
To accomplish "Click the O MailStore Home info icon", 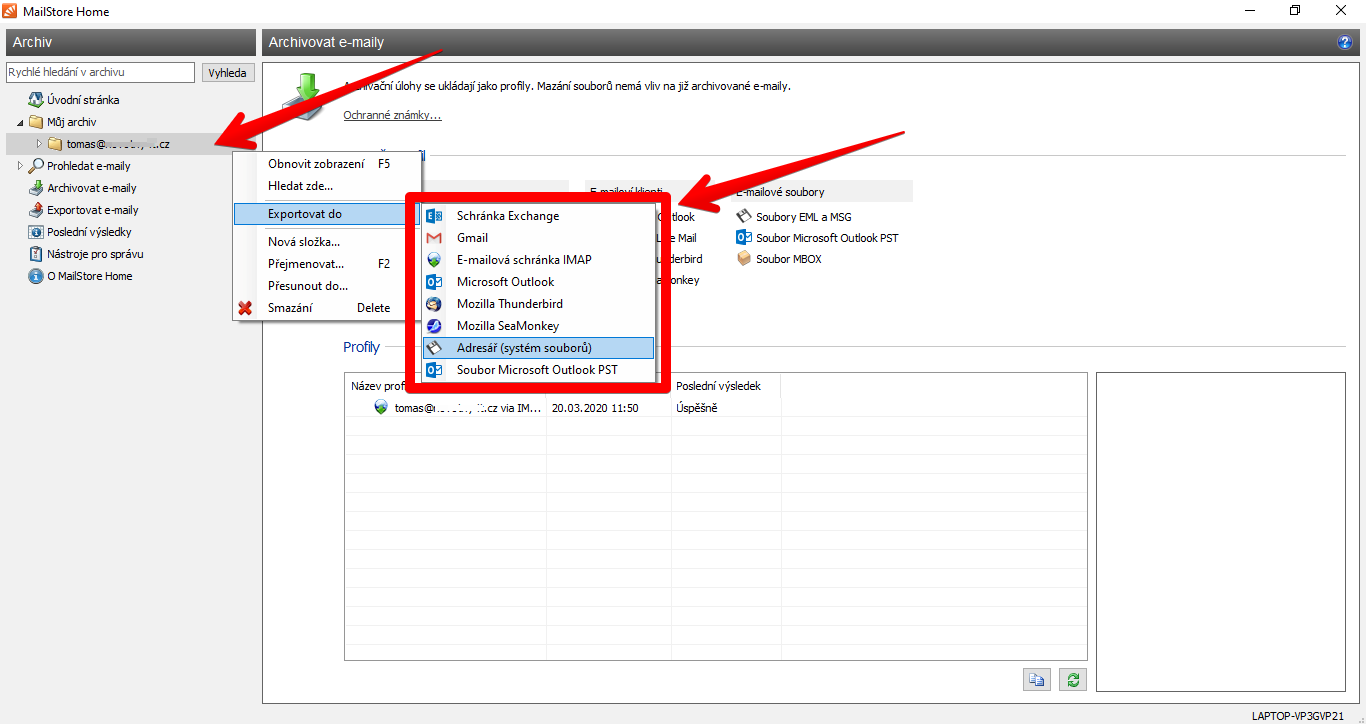I will click(36, 276).
